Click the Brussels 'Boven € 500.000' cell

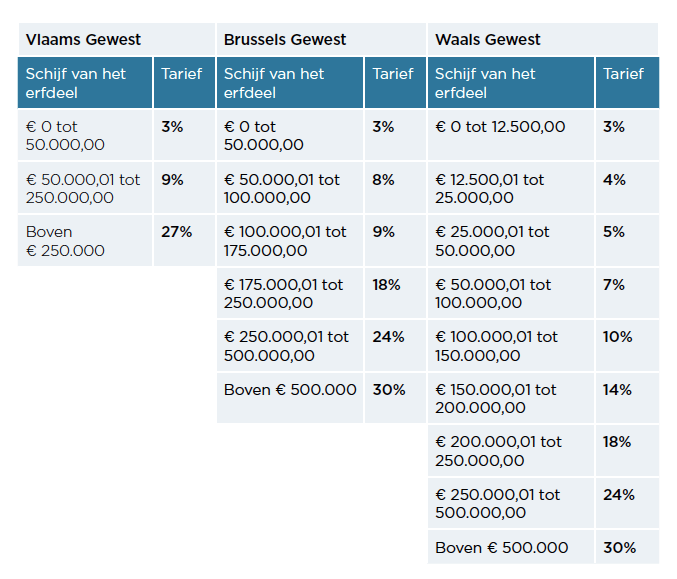[x=290, y=389]
